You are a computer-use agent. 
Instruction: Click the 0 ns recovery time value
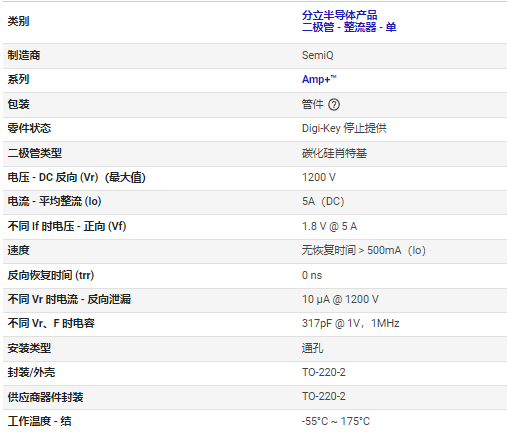coord(312,275)
